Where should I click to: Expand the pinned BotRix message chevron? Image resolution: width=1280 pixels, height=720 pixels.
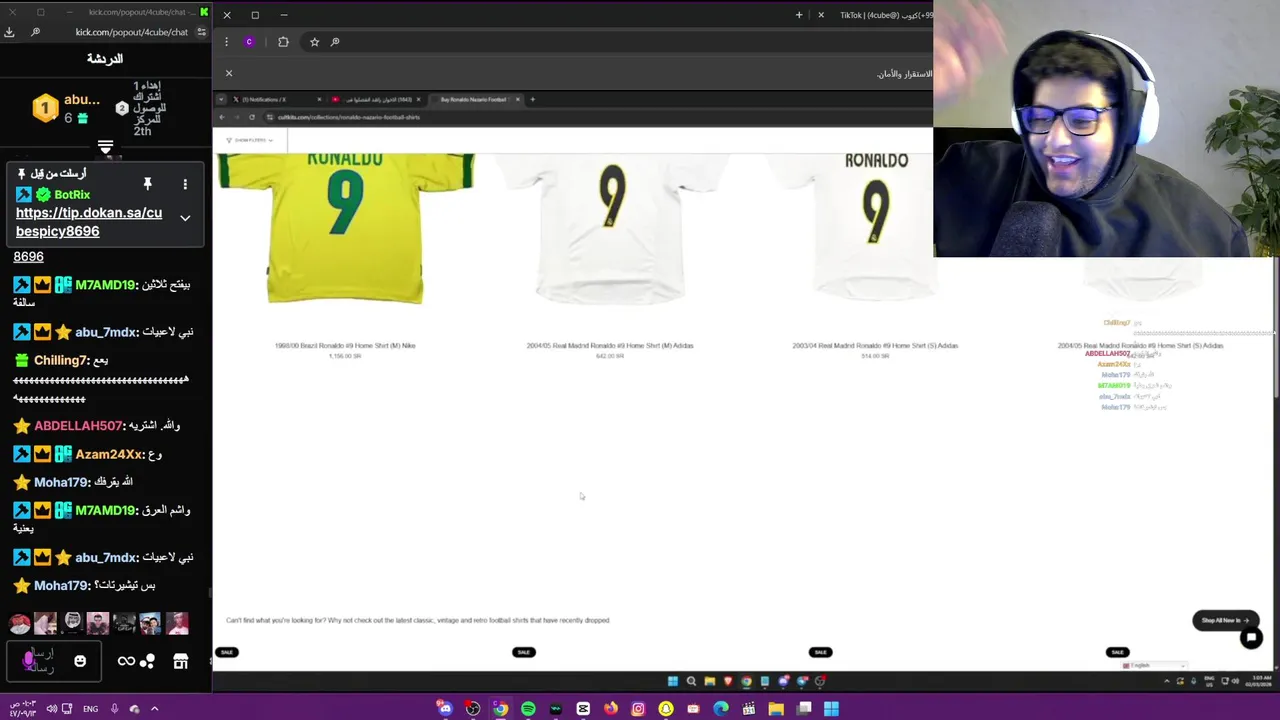coord(185,218)
